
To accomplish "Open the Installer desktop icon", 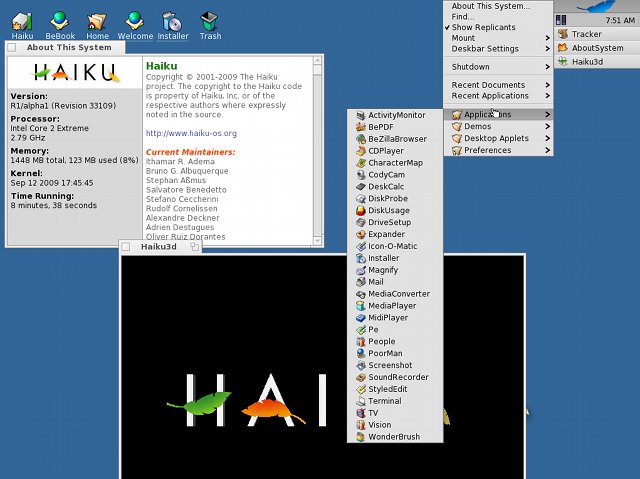I will (x=173, y=25).
